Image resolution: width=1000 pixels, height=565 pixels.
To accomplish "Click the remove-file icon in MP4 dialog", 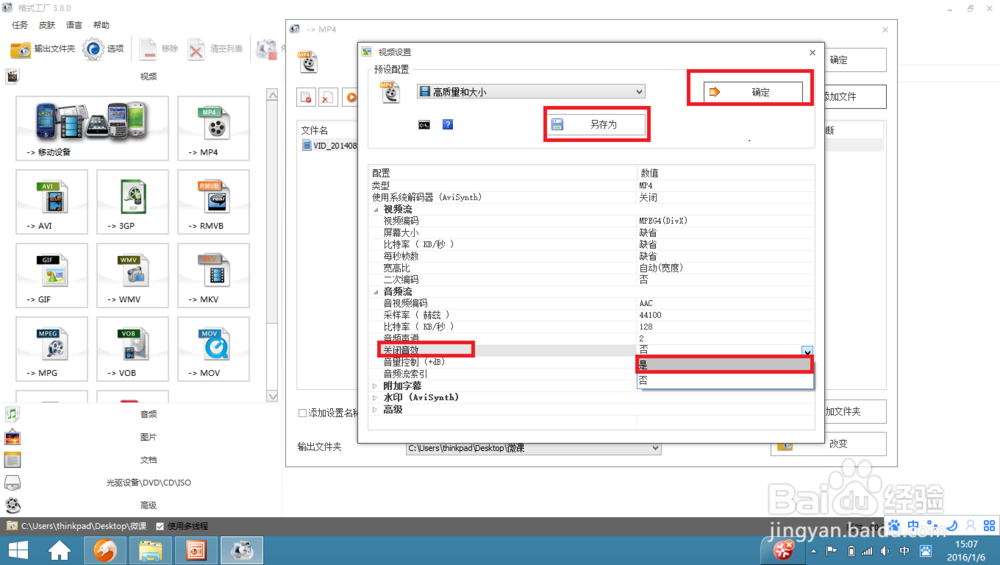I will click(x=306, y=98).
